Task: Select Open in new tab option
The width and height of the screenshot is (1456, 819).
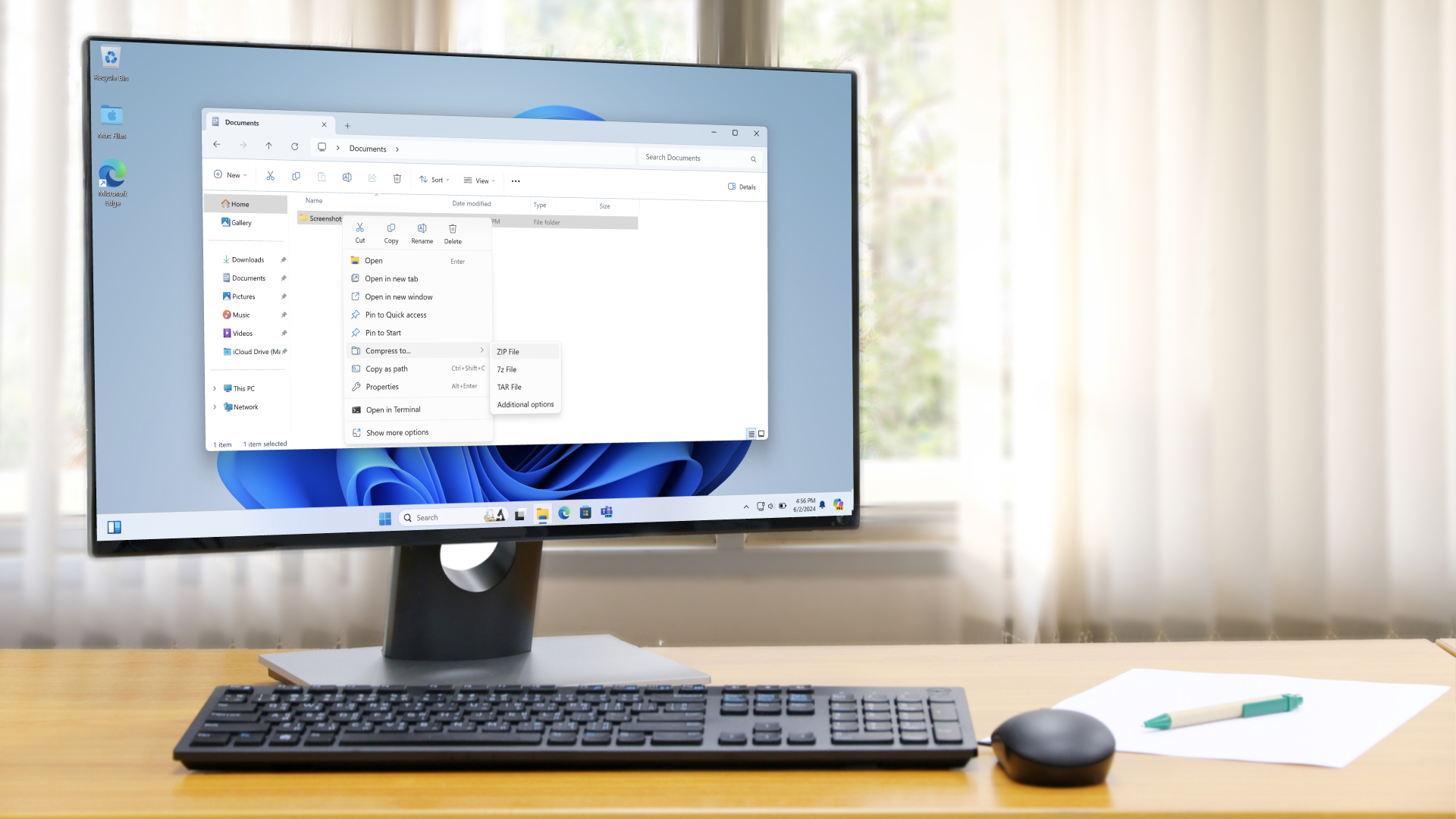Action: coord(391,278)
